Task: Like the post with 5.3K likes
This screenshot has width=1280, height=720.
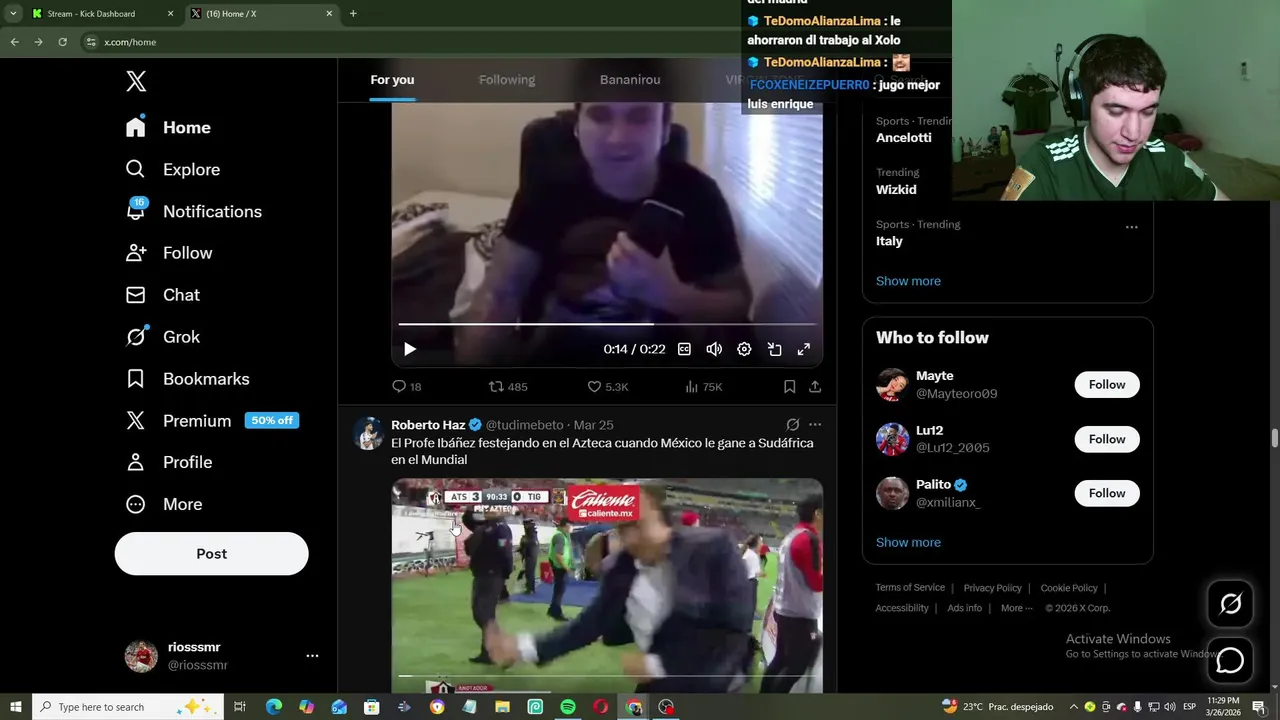Action: point(607,386)
